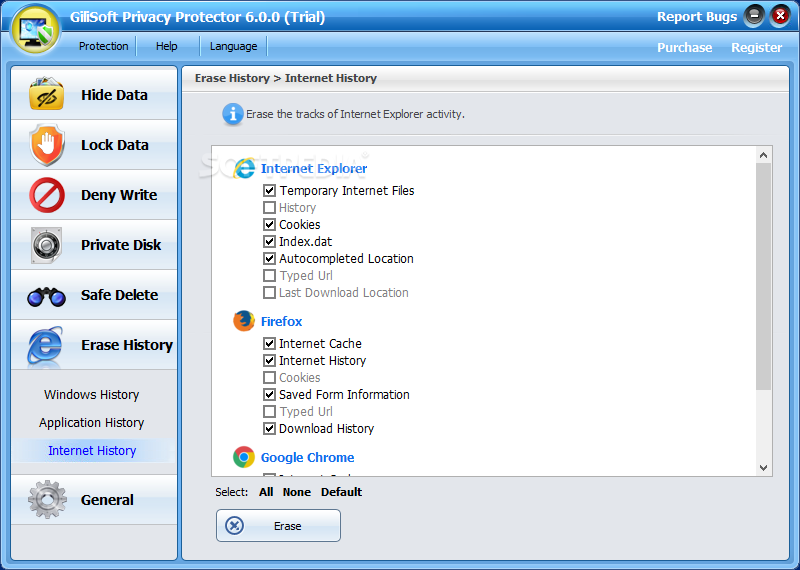Toggle Firefox Internet History checkbox
This screenshot has width=800, height=570.
coord(269,361)
